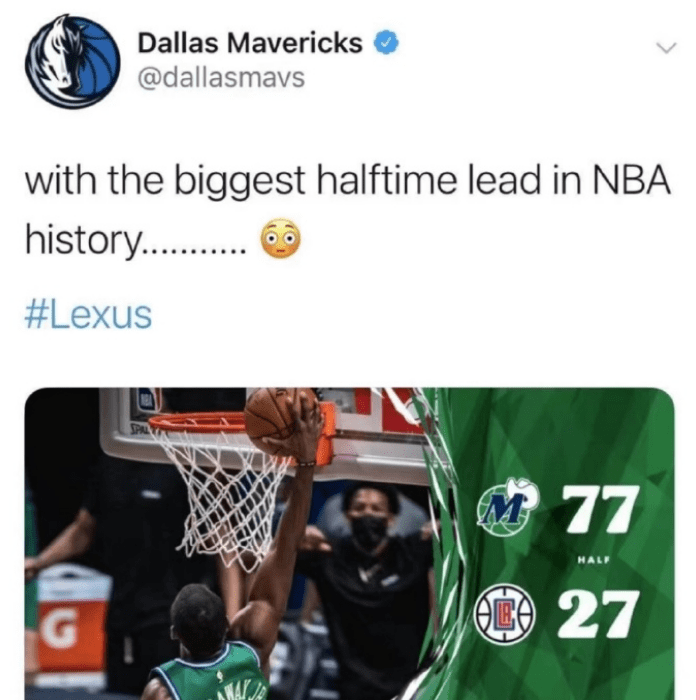Expand the tweet options chevron
Image resolution: width=696 pixels, height=700 pixels.
[667, 47]
